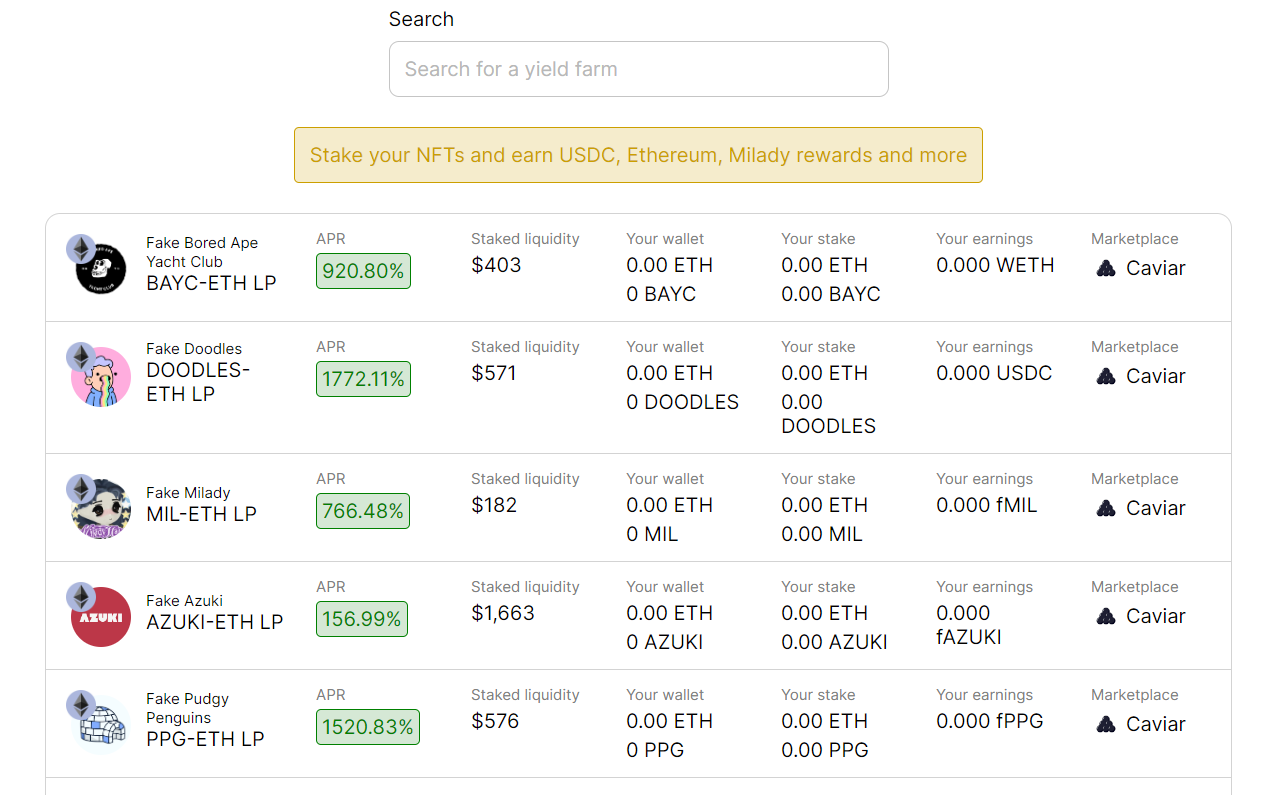
Task: Click the 0.00 PPG stake amount
Action: [x=825, y=750]
